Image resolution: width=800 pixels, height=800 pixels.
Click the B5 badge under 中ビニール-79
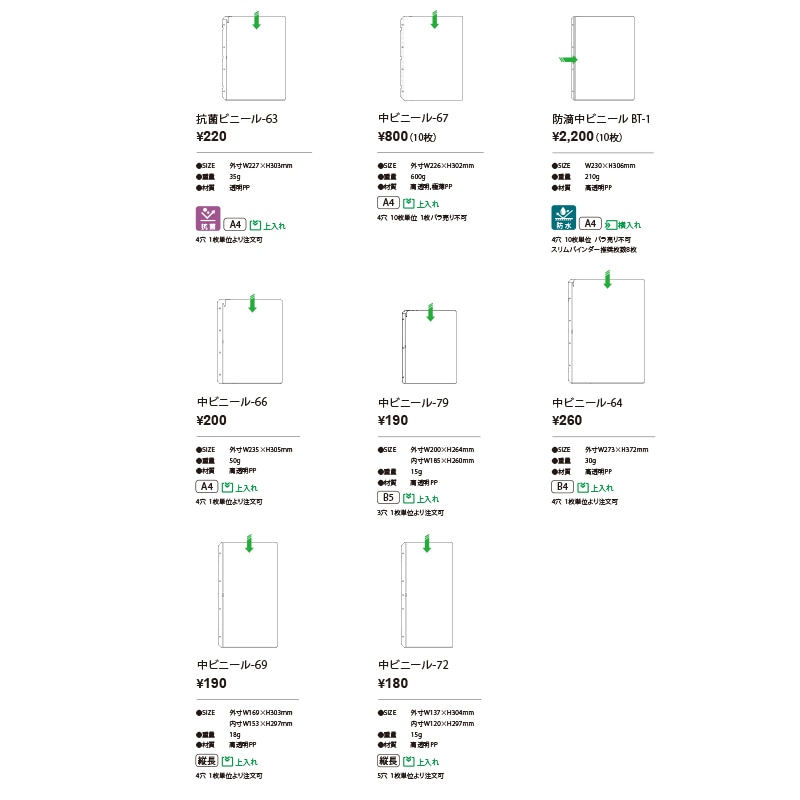point(388,497)
